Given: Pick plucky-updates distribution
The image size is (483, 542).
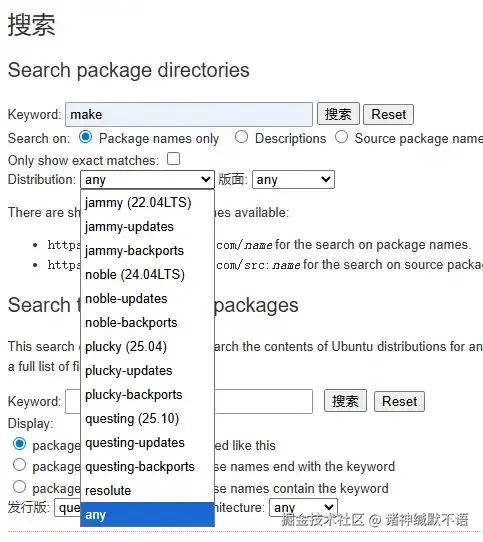Looking at the screenshot, I should pos(148,371).
